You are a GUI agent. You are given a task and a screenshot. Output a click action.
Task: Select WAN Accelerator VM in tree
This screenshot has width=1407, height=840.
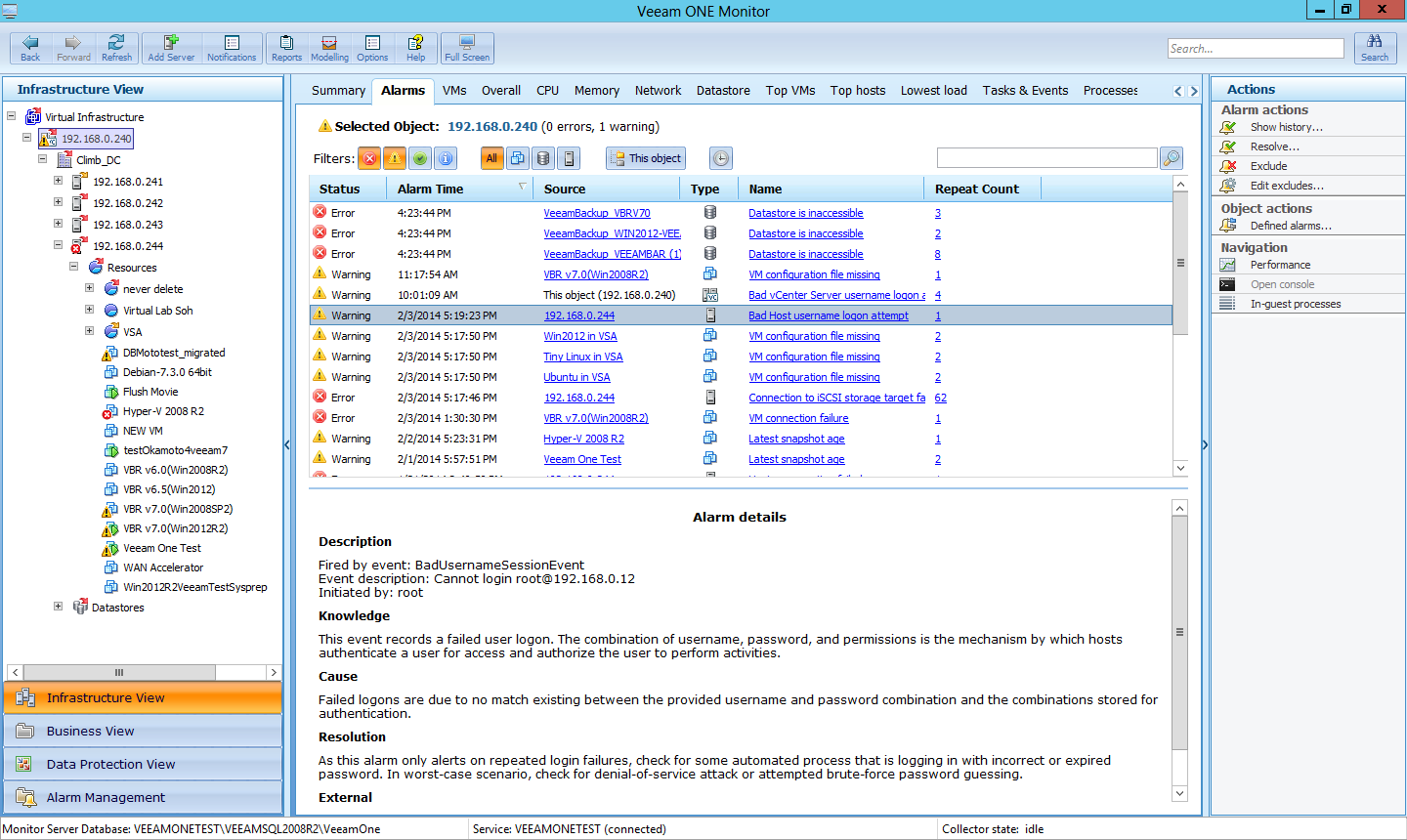163,567
